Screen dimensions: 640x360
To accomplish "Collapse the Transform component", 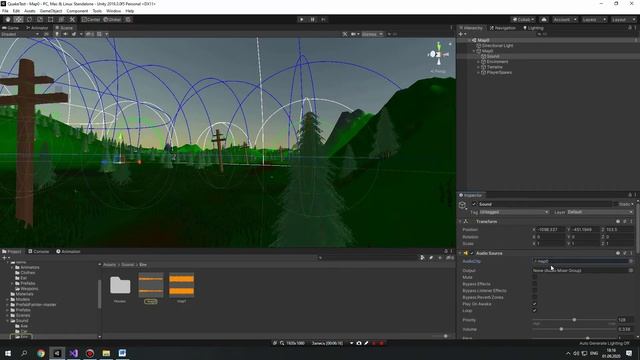I will click(x=460, y=222).
